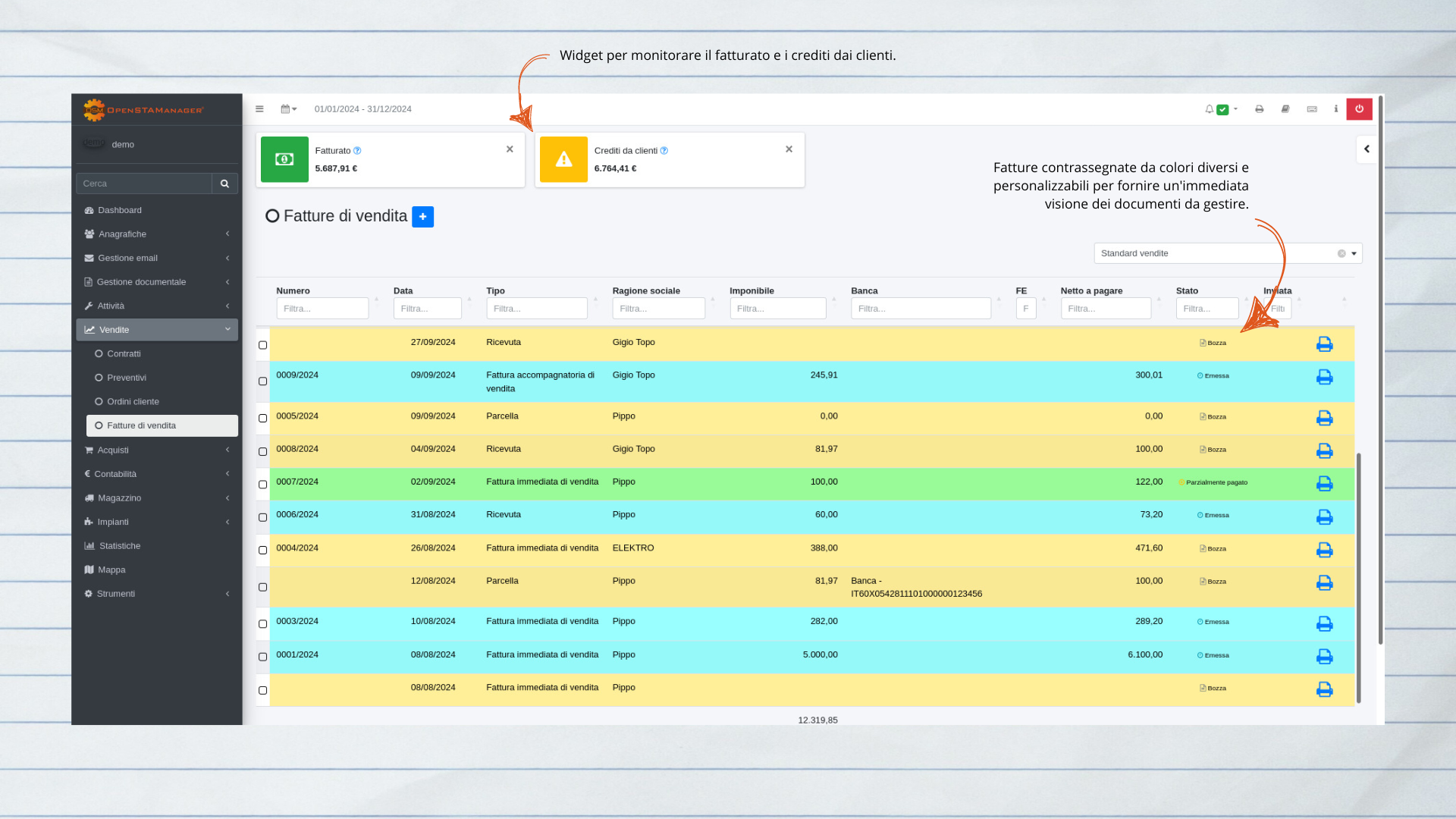Click the Crediti da clienti help icon
Image resolution: width=1456 pixels, height=819 pixels.
pos(664,151)
